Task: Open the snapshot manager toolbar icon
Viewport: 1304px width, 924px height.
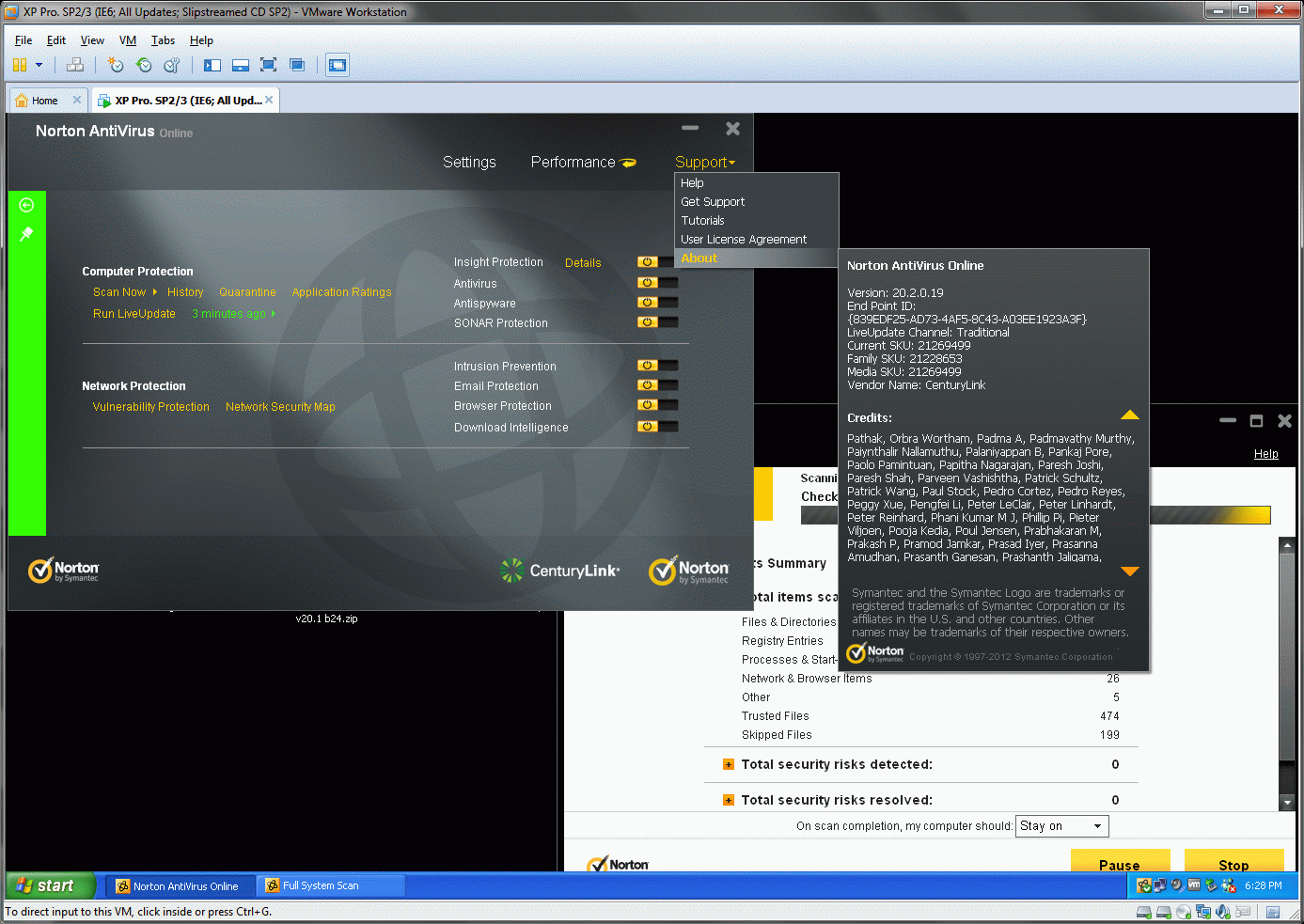Action: [x=171, y=65]
